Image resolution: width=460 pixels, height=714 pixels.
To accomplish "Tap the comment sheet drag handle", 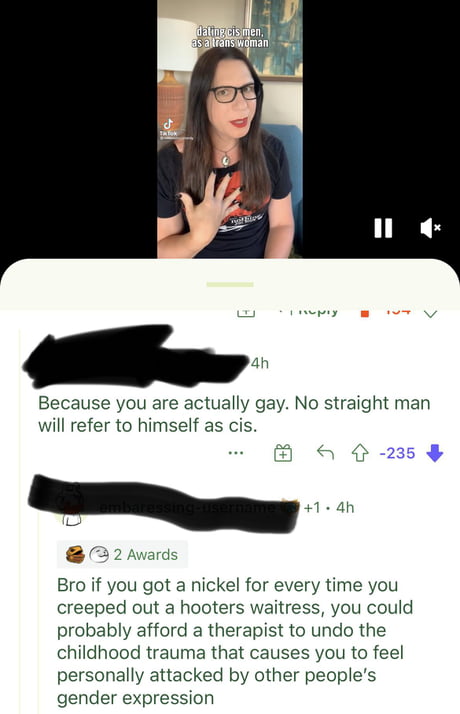I will [x=230, y=285].
